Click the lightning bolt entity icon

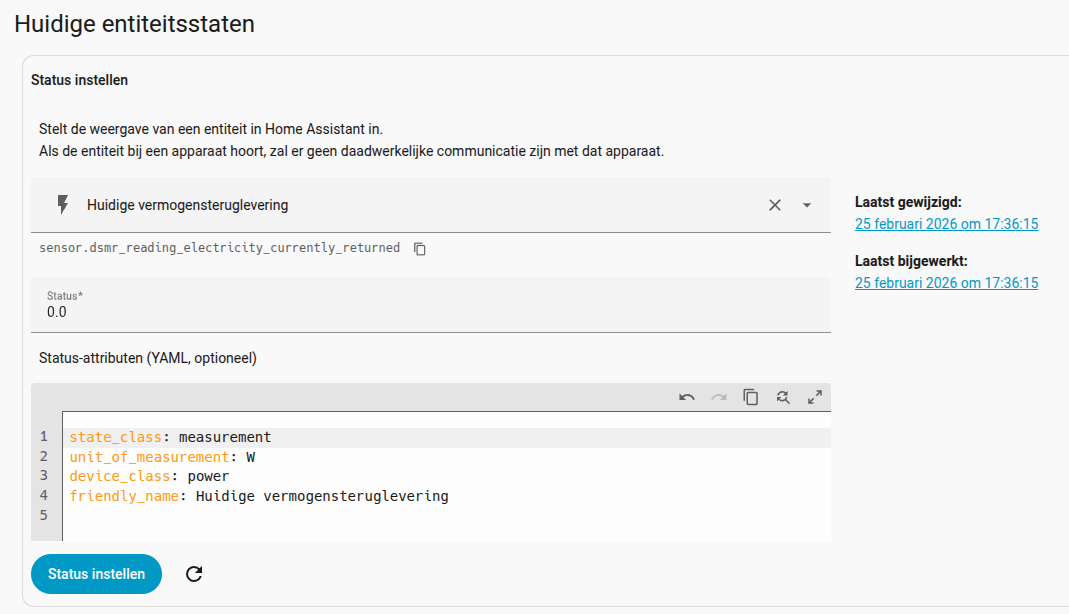pos(63,205)
